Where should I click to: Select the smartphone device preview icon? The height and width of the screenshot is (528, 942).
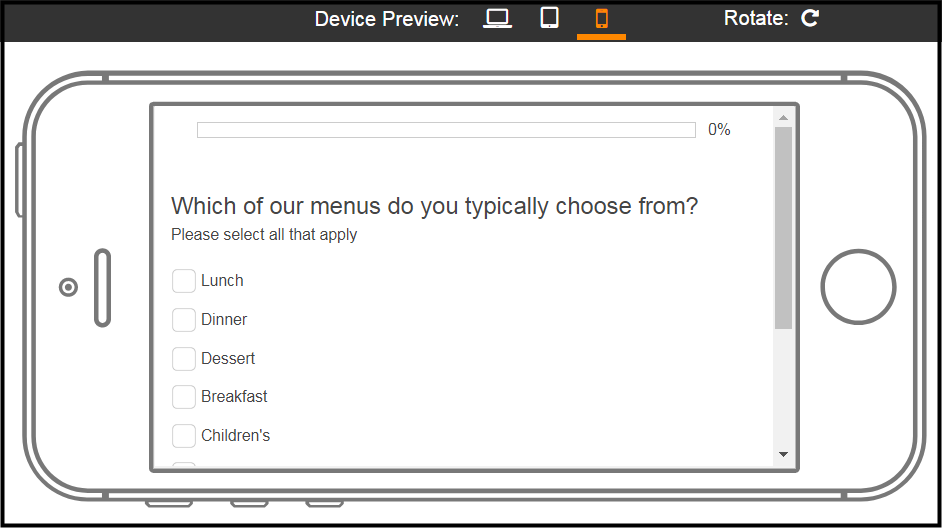[601, 19]
